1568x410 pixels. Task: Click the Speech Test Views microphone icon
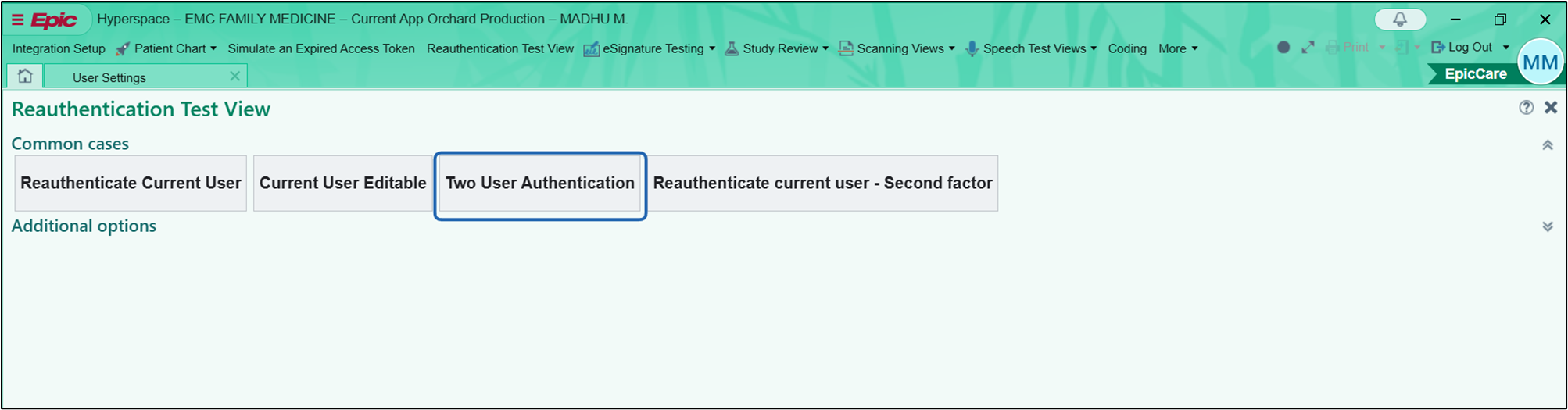tap(972, 48)
